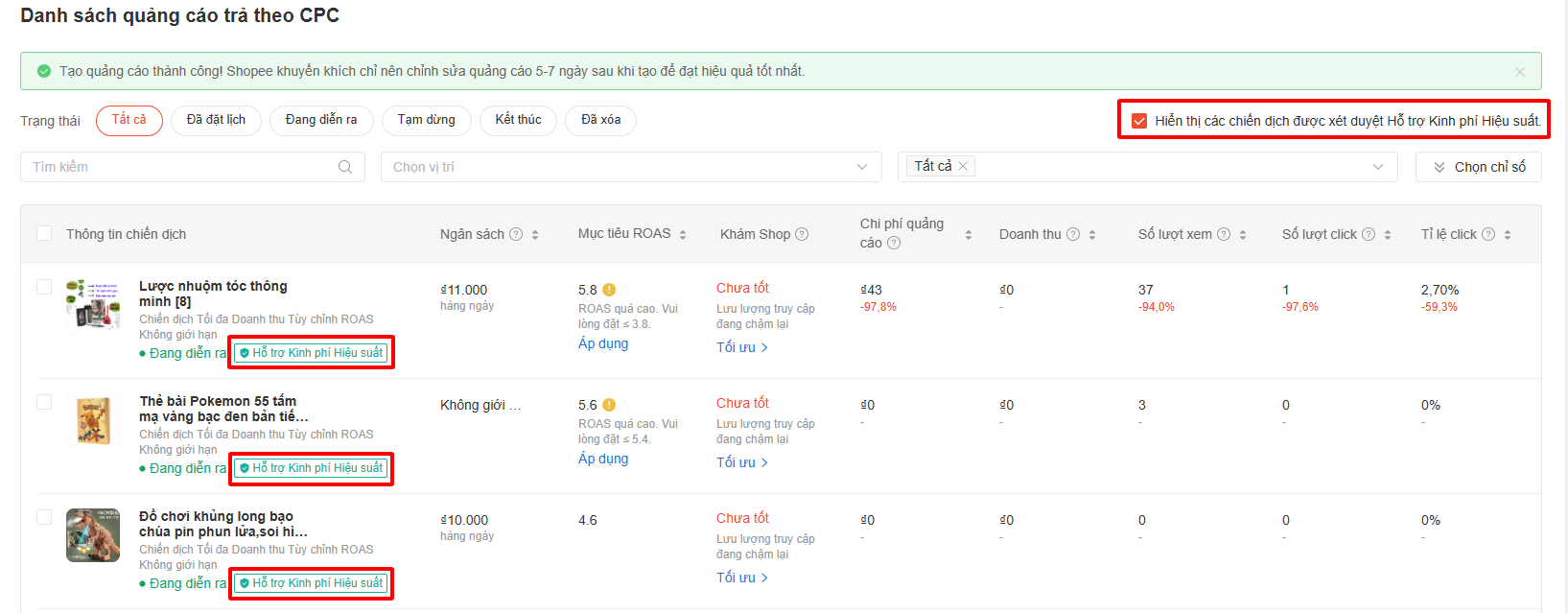Screen dimensions: 1568x613
Task: Open the Chọn vị trí dropdown
Action: point(630,167)
